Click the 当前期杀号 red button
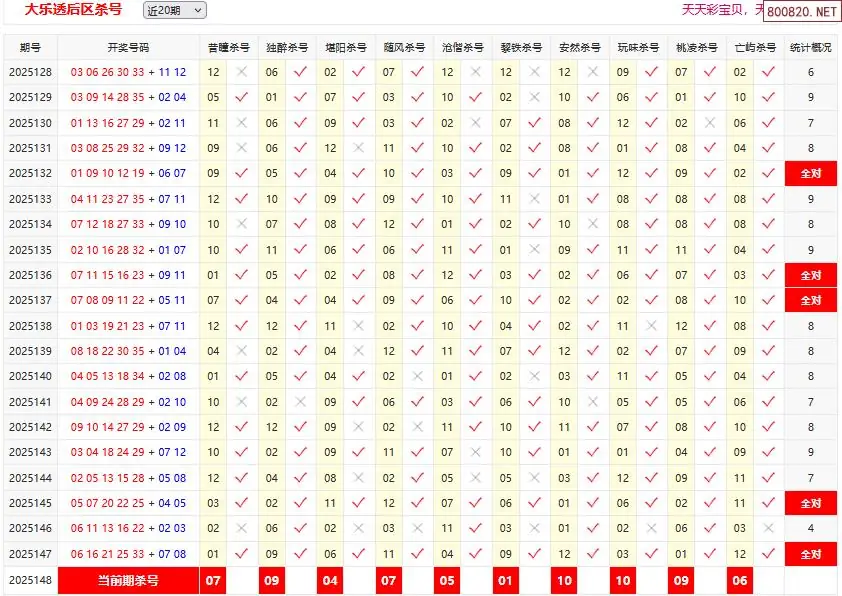The height and width of the screenshot is (596, 842). pyautogui.click(x=128, y=580)
